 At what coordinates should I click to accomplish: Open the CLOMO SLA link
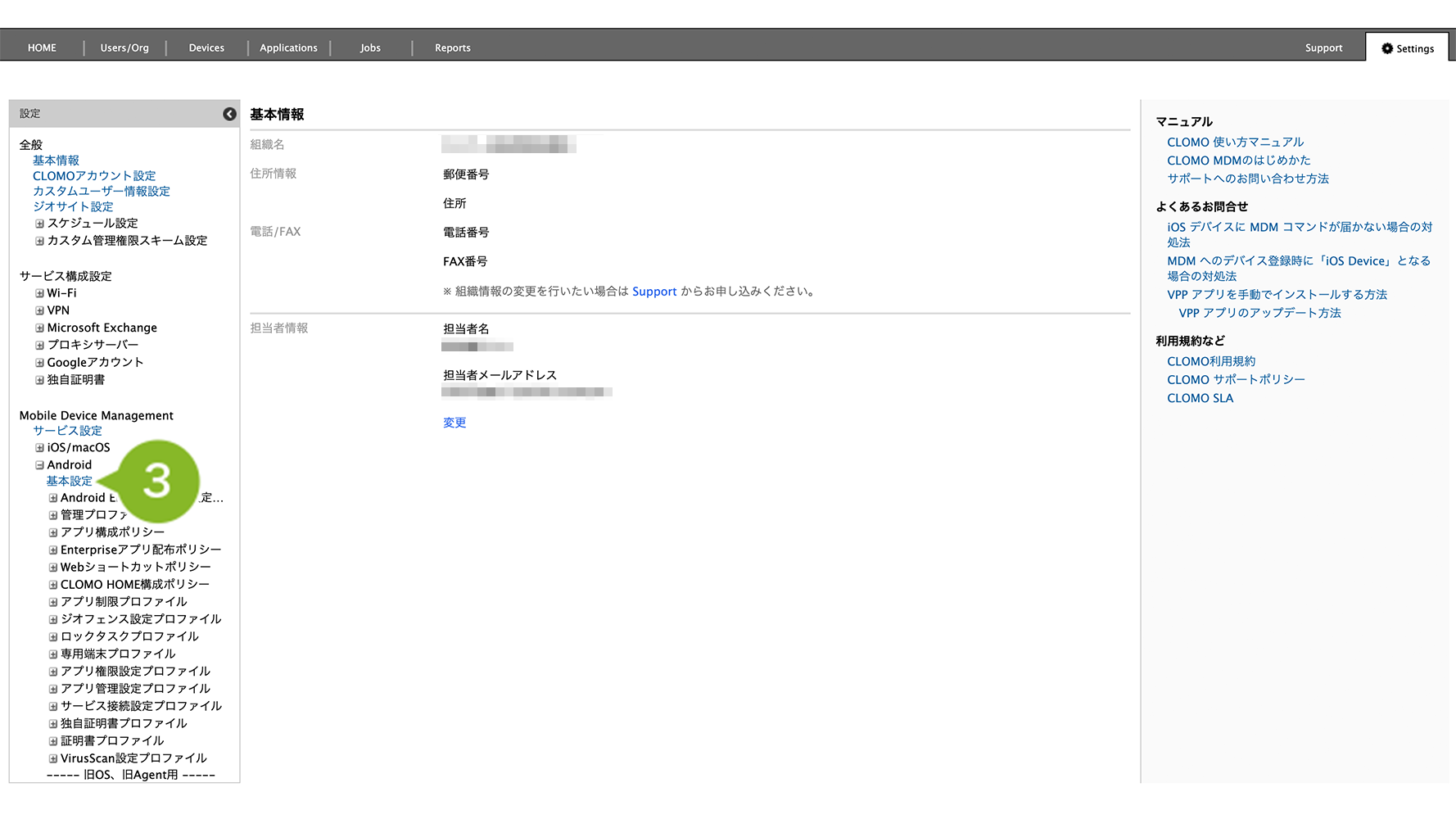1200,398
